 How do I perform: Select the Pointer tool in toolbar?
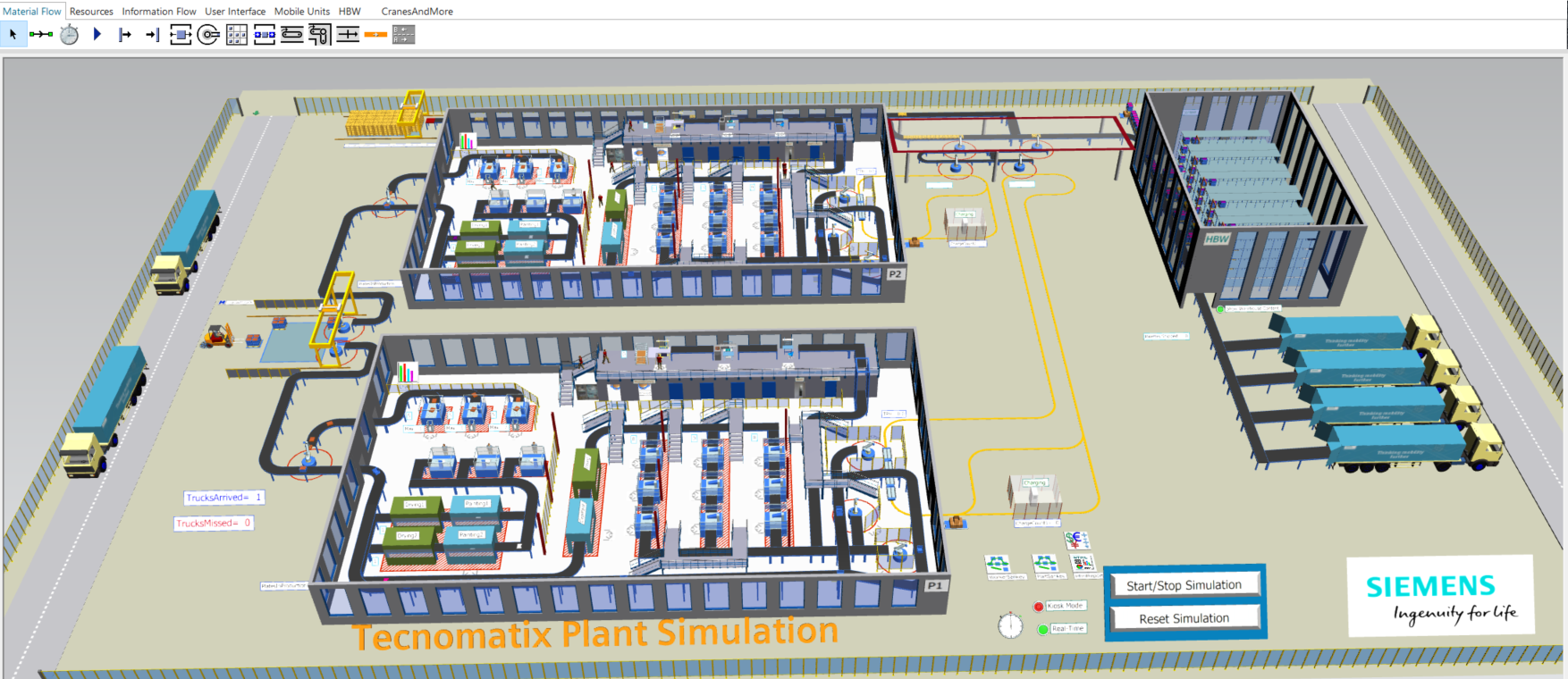click(x=13, y=35)
